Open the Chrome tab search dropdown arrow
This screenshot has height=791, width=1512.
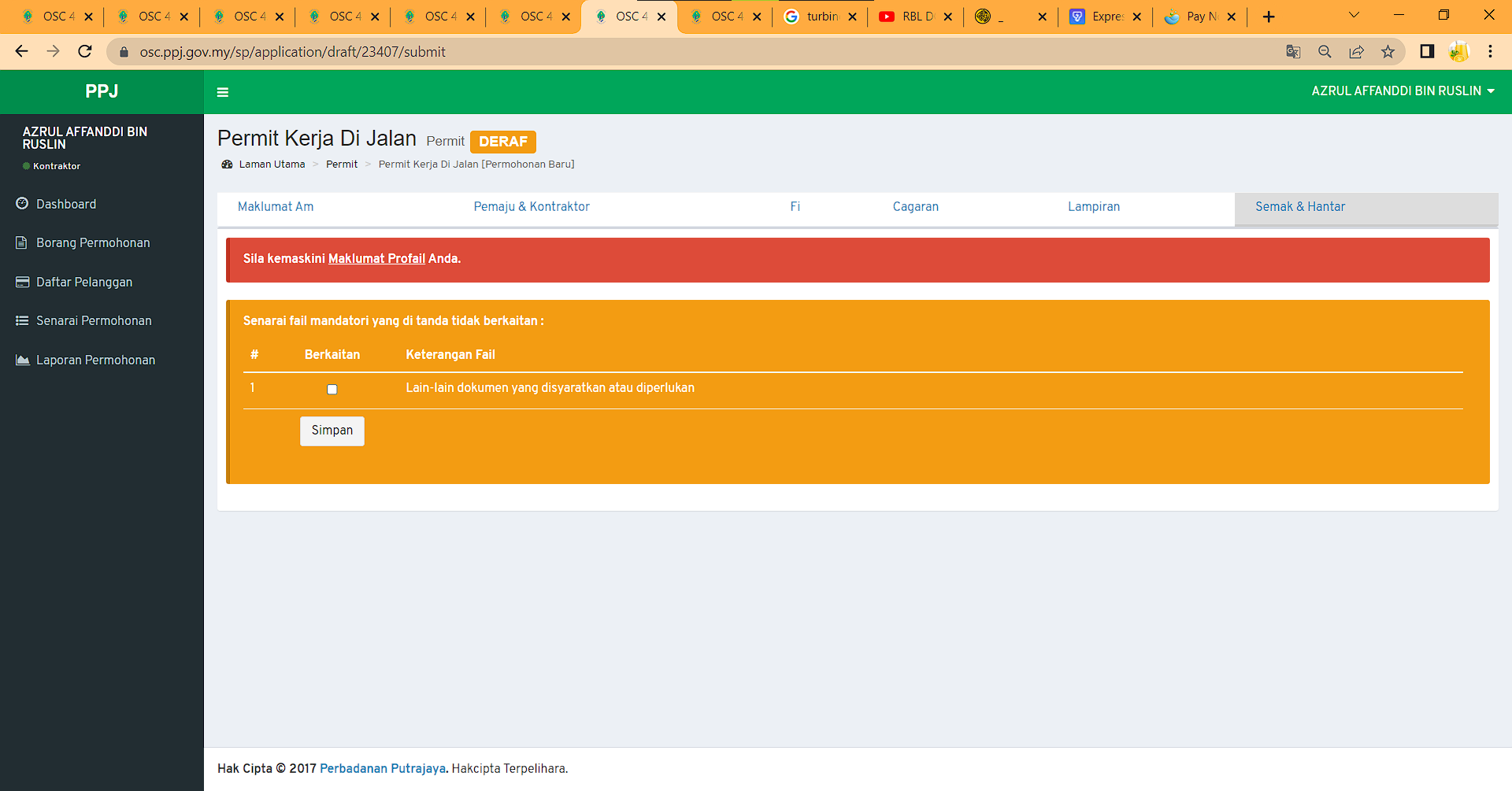pos(1354,16)
